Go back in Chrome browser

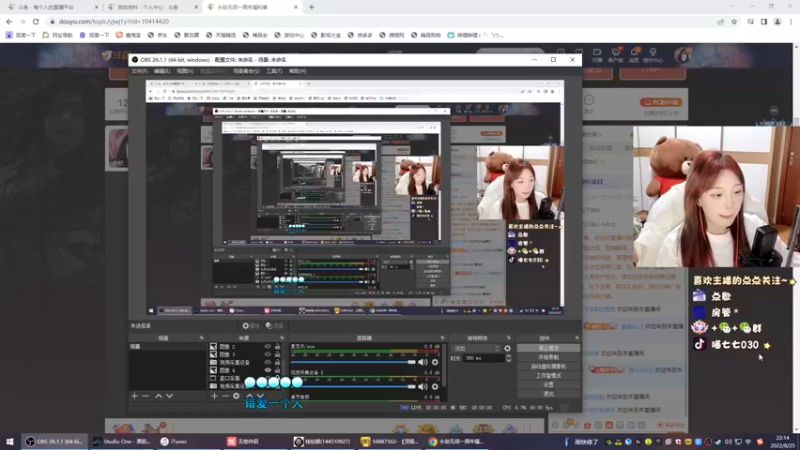tap(9, 21)
